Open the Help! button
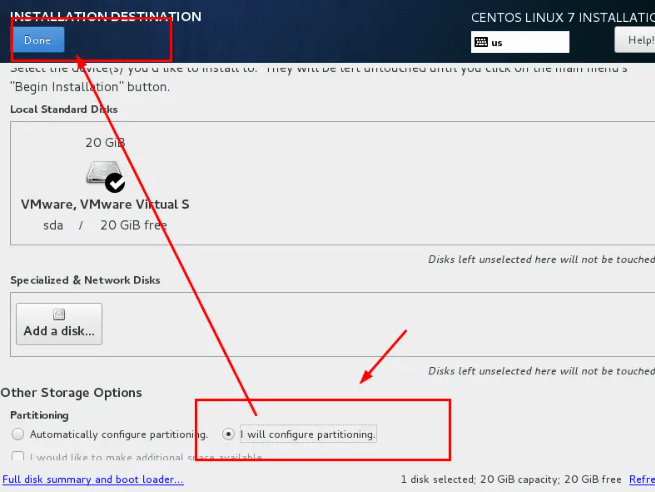This screenshot has height=492, width=655. point(635,40)
